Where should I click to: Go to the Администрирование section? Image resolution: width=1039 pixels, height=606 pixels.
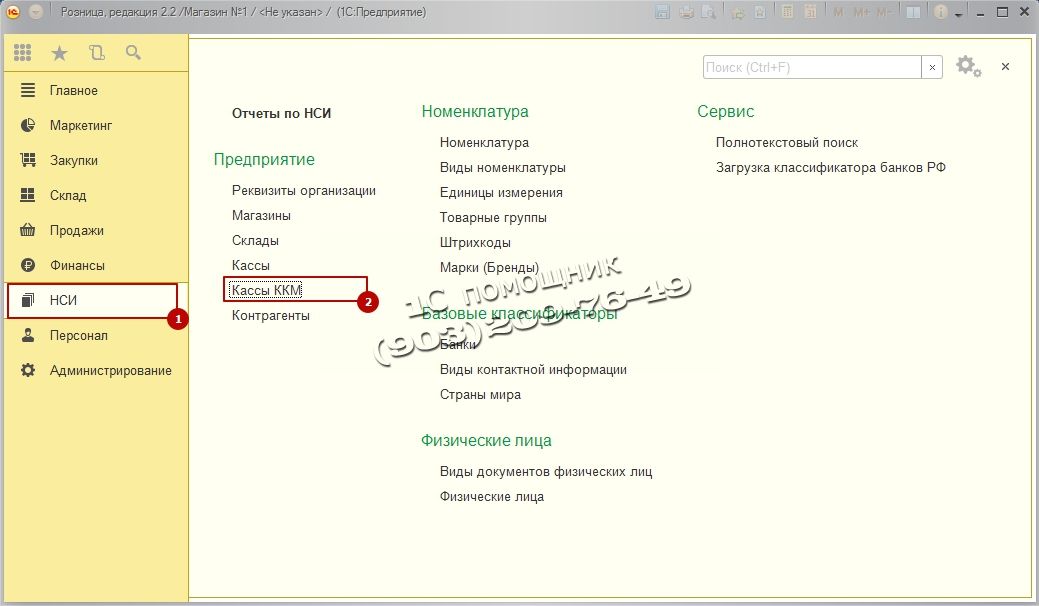[x=110, y=370]
